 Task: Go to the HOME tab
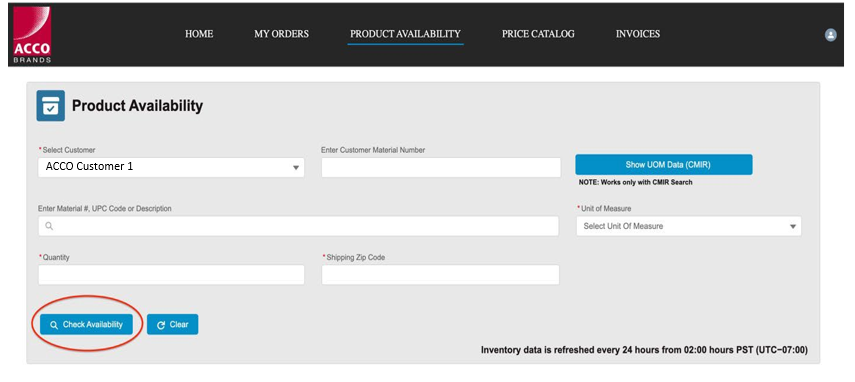tap(199, 34)
